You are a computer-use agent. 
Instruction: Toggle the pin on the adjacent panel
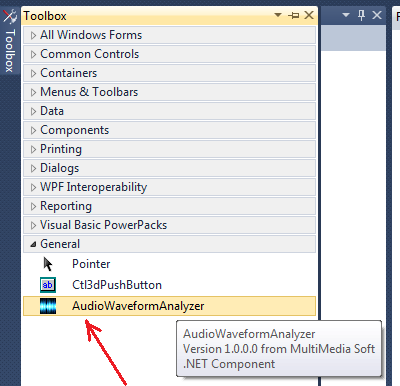(362, 15)
